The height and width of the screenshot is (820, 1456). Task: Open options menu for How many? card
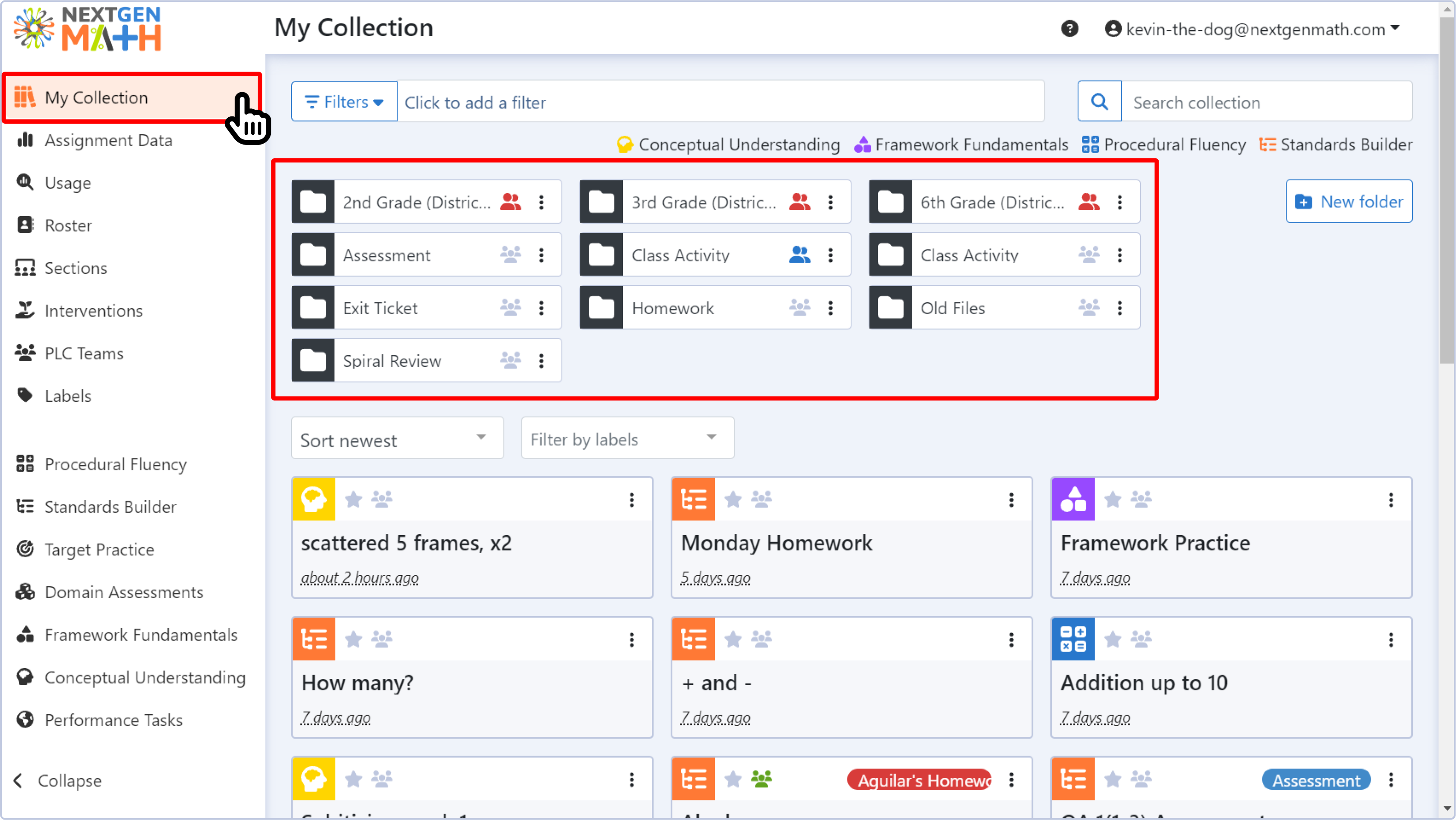click(631, 640)
